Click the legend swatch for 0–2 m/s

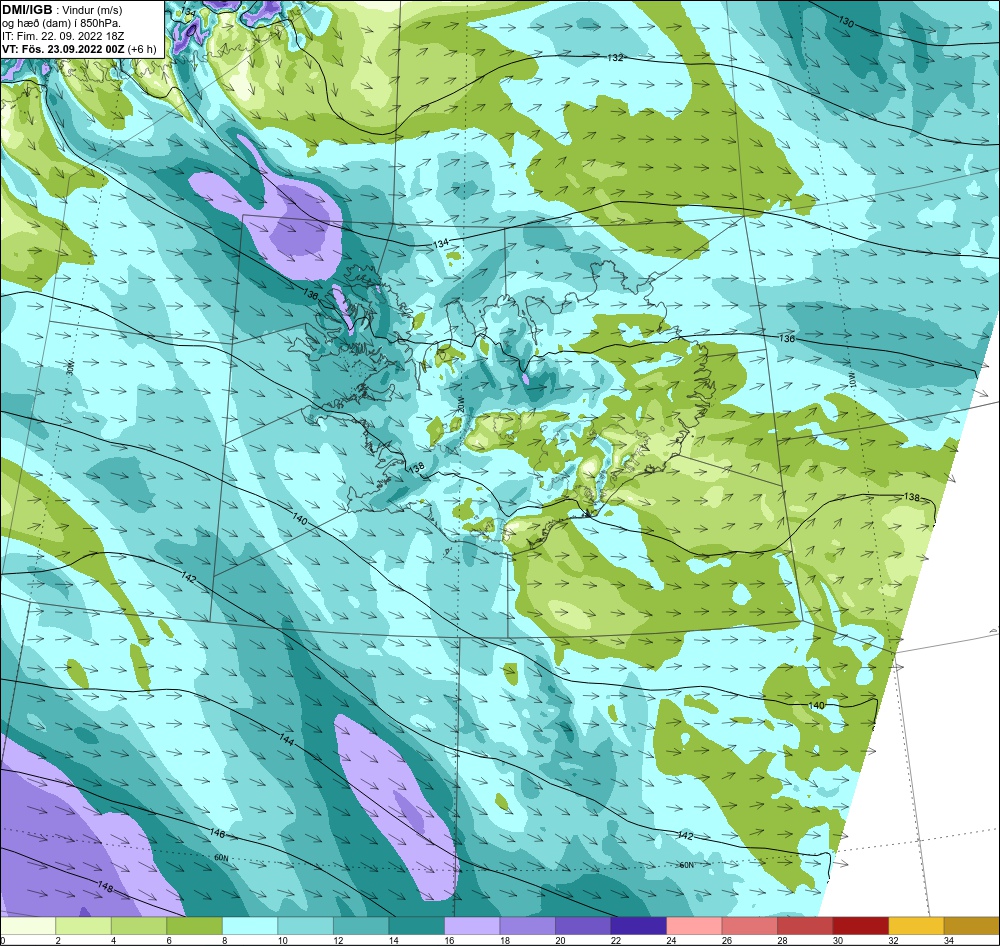[x=28, y=926]
